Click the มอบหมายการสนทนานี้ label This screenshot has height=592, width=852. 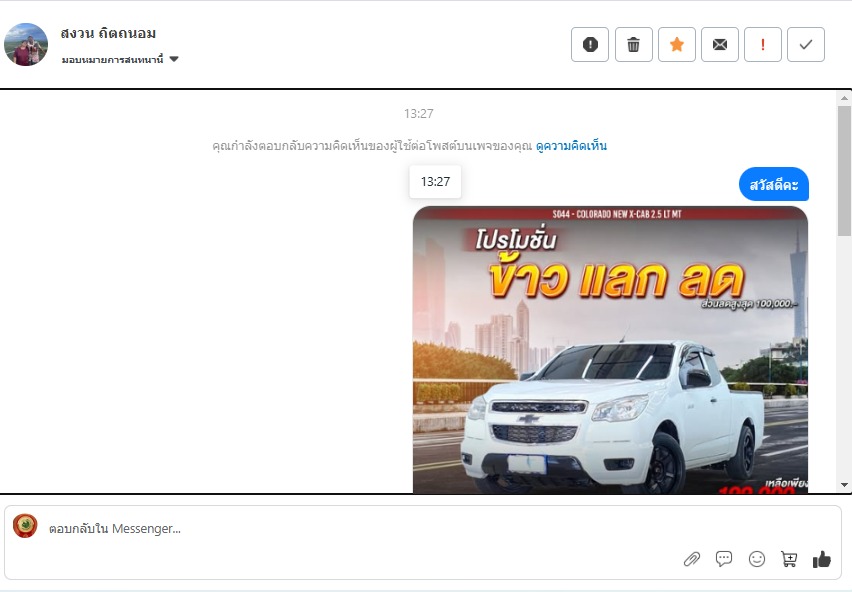[x=112, y=59]
